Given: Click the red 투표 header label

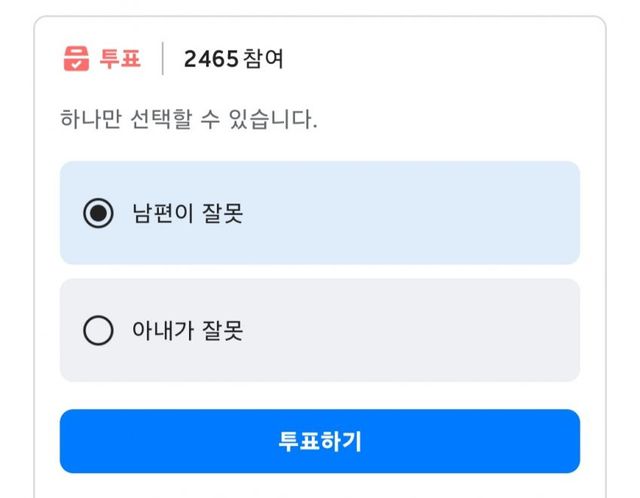Looking at the screenshot, I should (x=120, y=59).
